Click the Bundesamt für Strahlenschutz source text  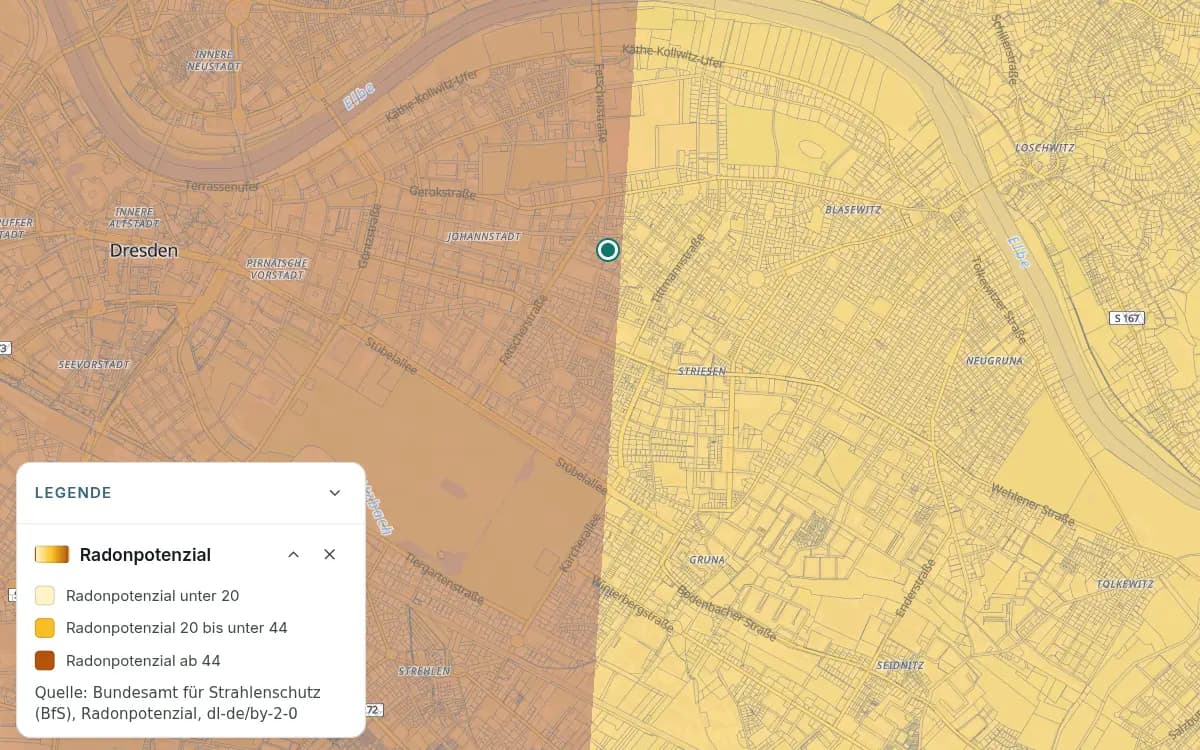(x=178, y=703)
